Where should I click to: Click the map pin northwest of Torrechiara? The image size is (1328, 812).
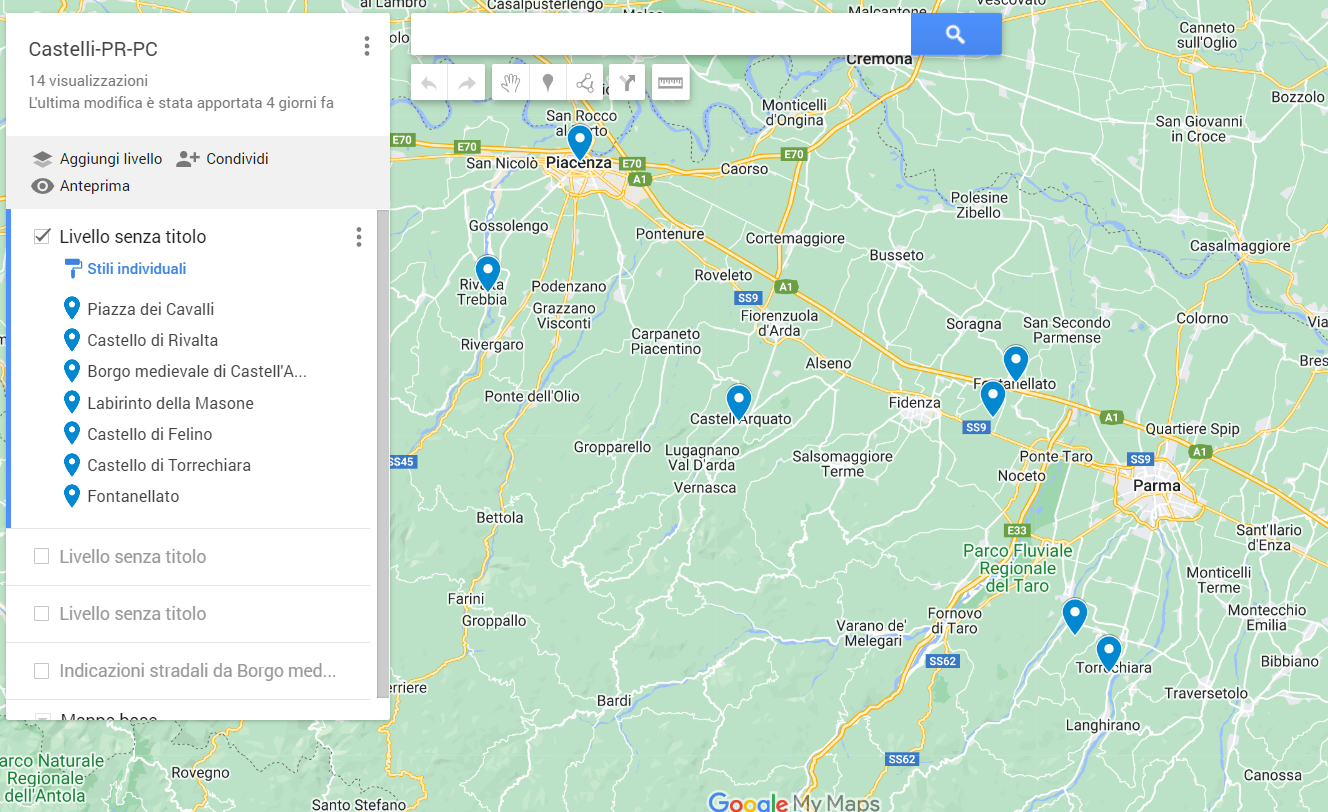(x=1074, y=615)
